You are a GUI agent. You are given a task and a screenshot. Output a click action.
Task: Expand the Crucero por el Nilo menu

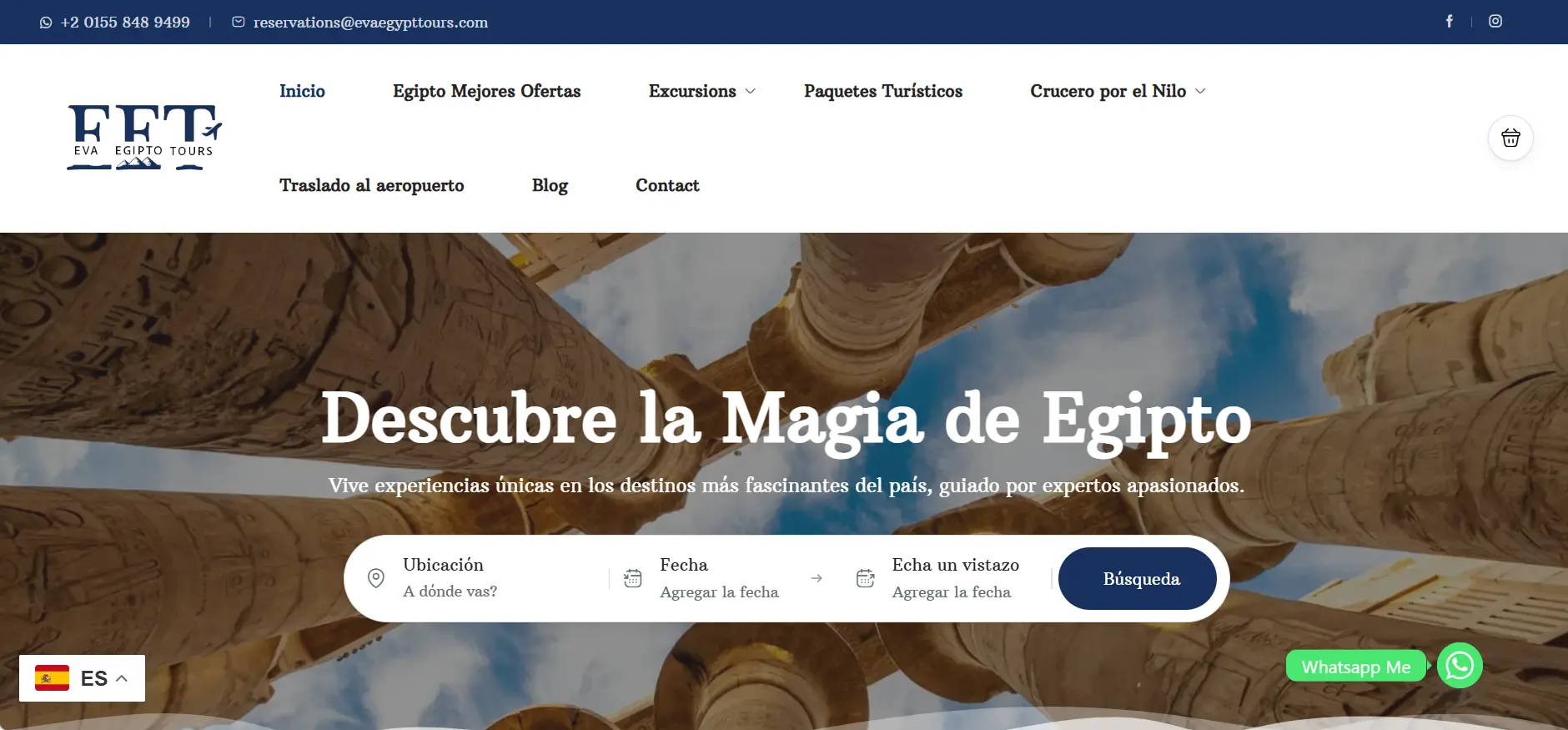pyautogui.click(x=1118, y=91)
